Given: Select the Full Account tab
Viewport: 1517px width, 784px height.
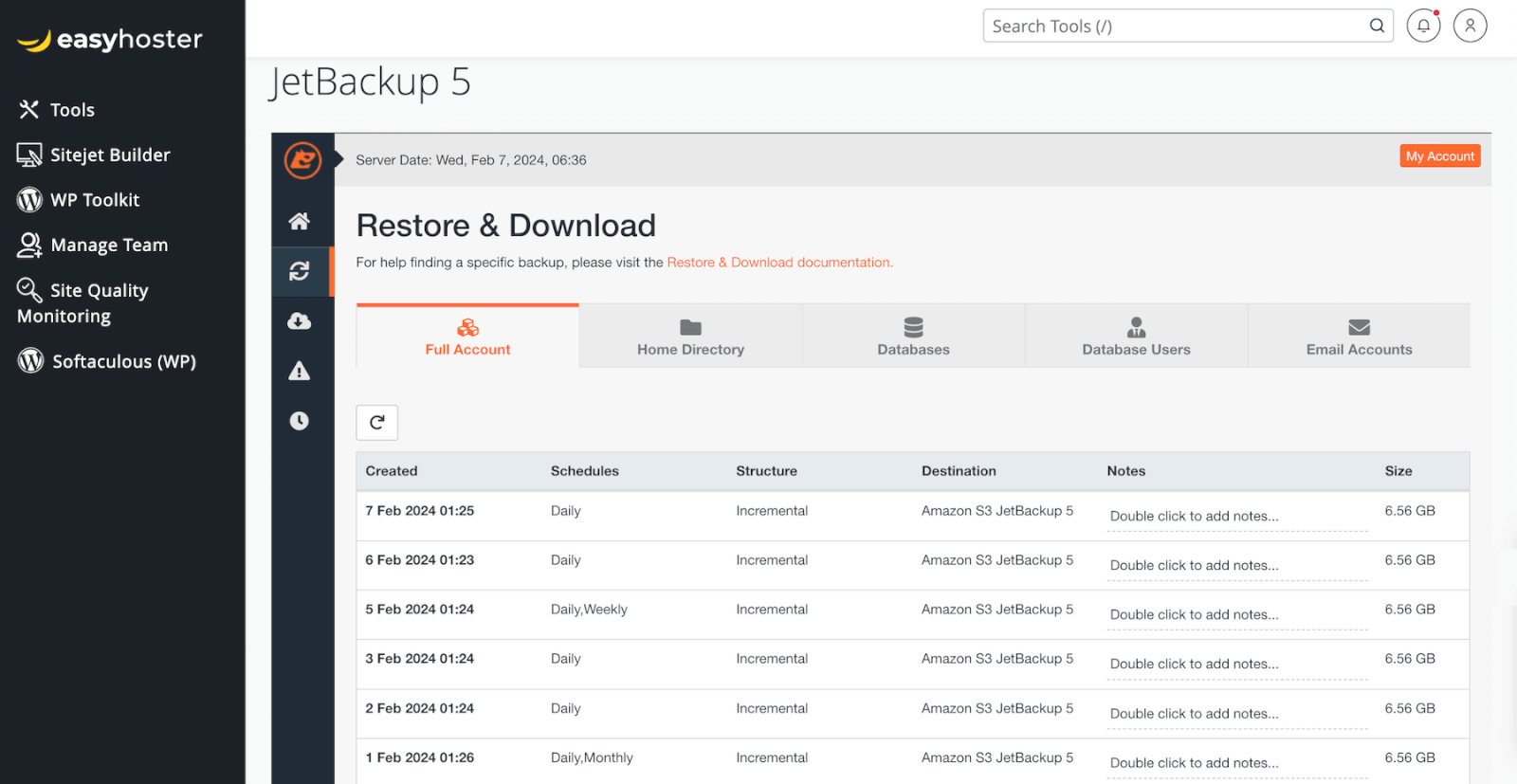Looking at the screenshot, I should (467, 337).
